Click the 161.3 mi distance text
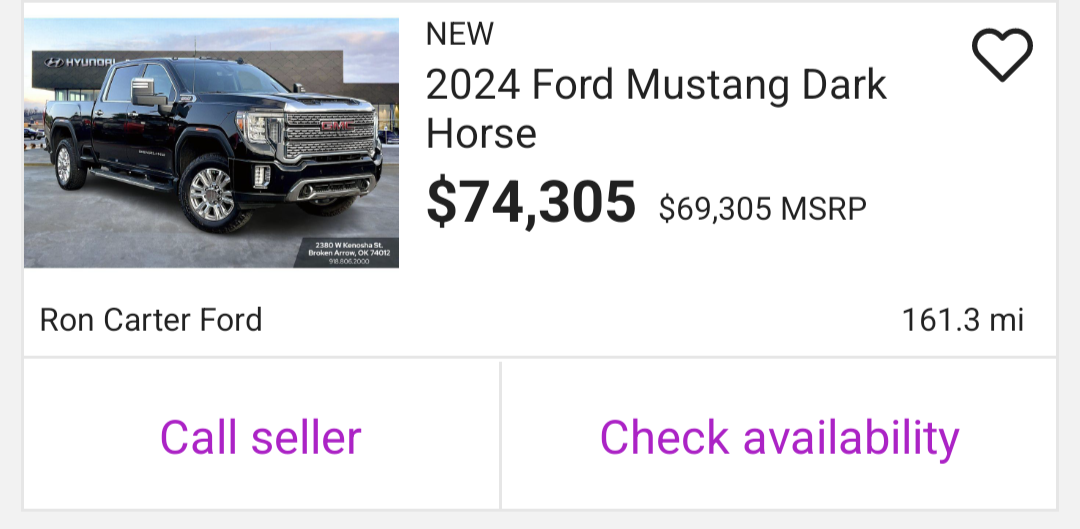This screenshot has width=1080, height=529. [962, 320]
